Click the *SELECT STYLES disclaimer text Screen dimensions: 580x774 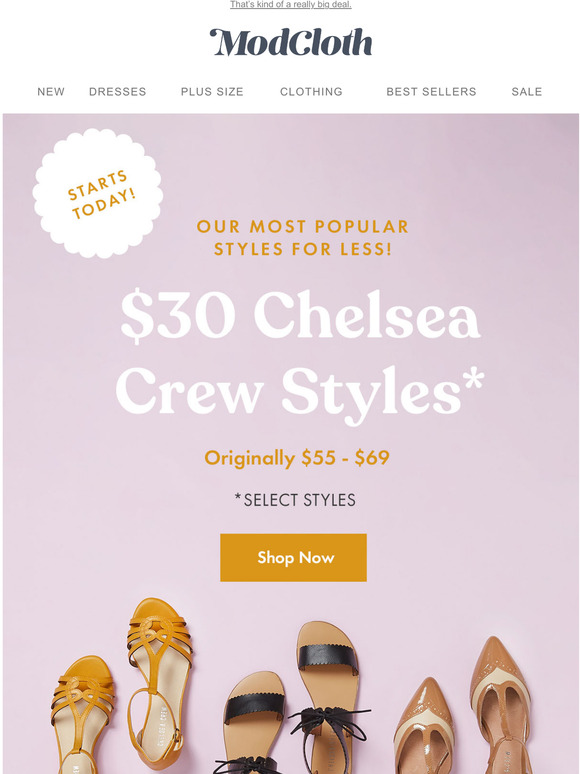(x=295, y=500)
